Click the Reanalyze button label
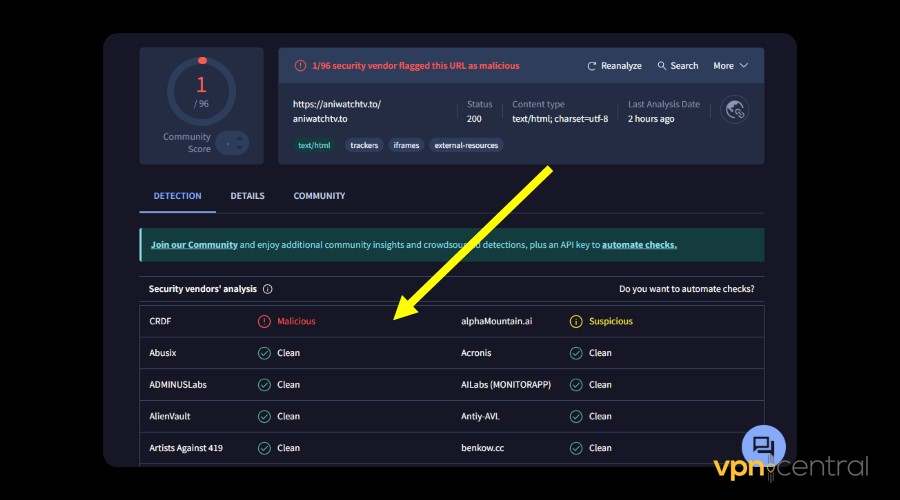The width and height of the screenshot is (900, 500). 621,66
